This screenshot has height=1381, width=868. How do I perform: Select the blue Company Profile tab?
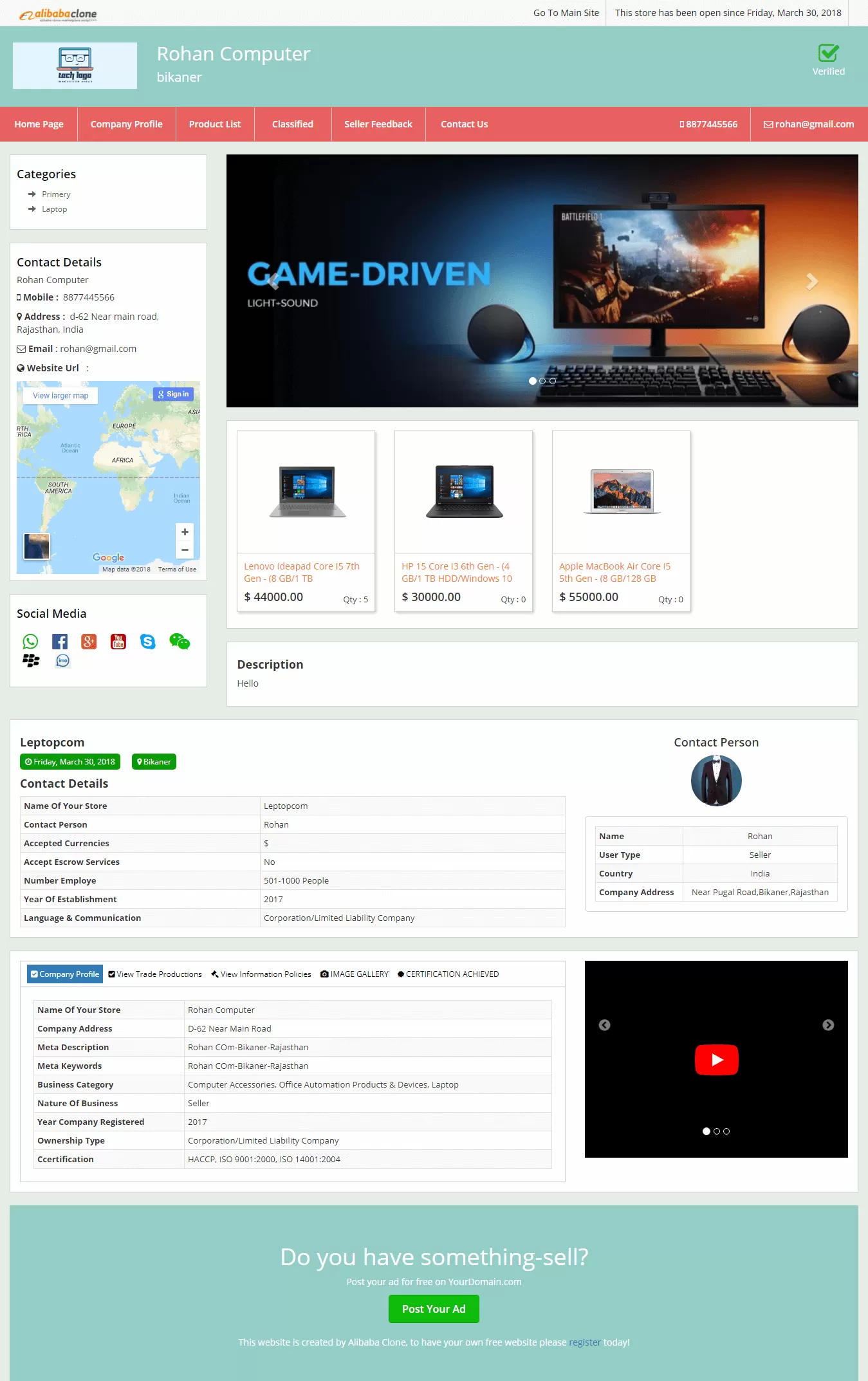[x=65, y=974]
